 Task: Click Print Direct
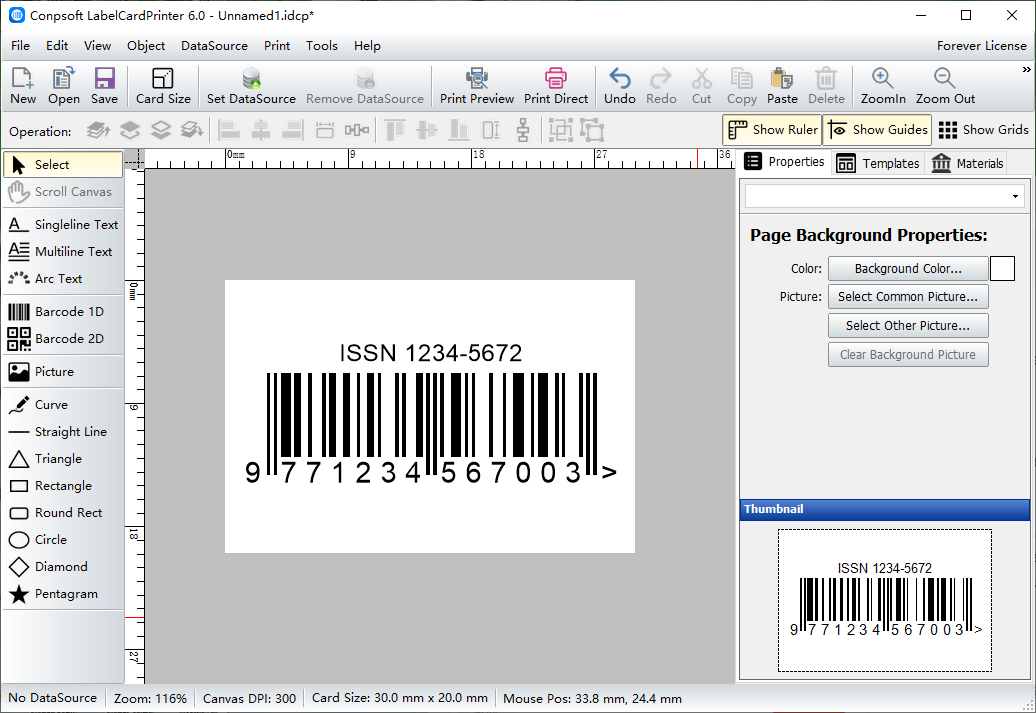(556, 86)
